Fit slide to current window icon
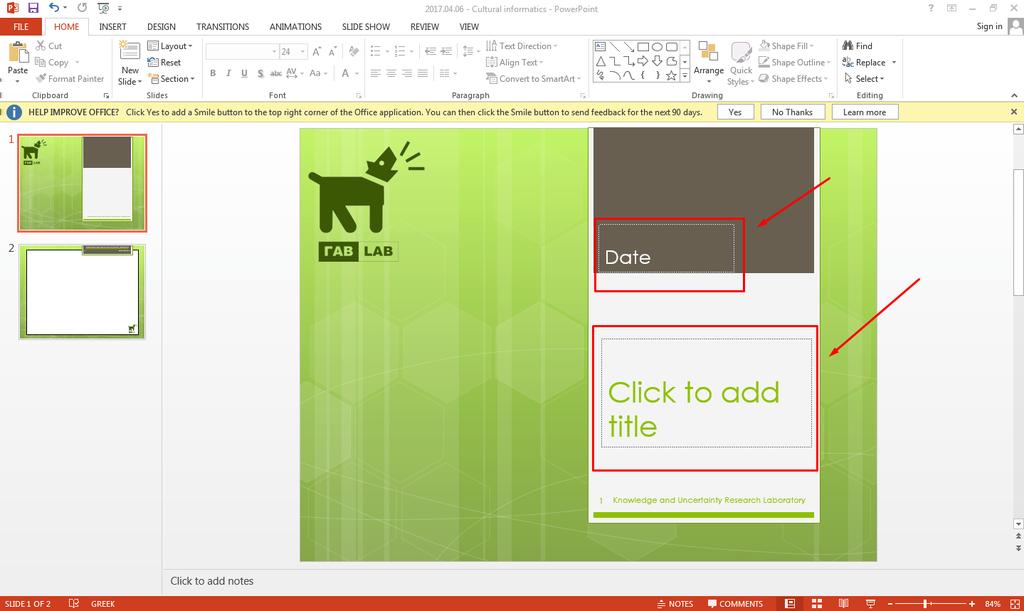The height and width of the screenshot is (611, 1024). [1015, 604]
